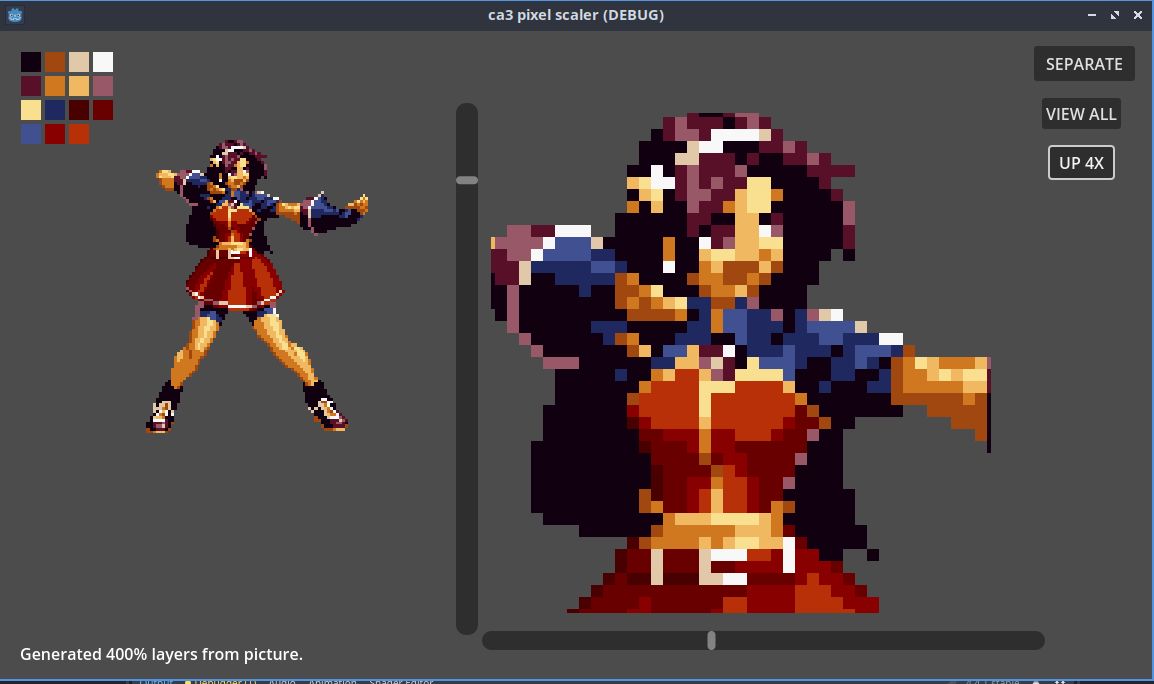Screen dimensions: 1154x684
Task: Click the enlarged 4x sprite preview
Action: (x=740, y=362)
